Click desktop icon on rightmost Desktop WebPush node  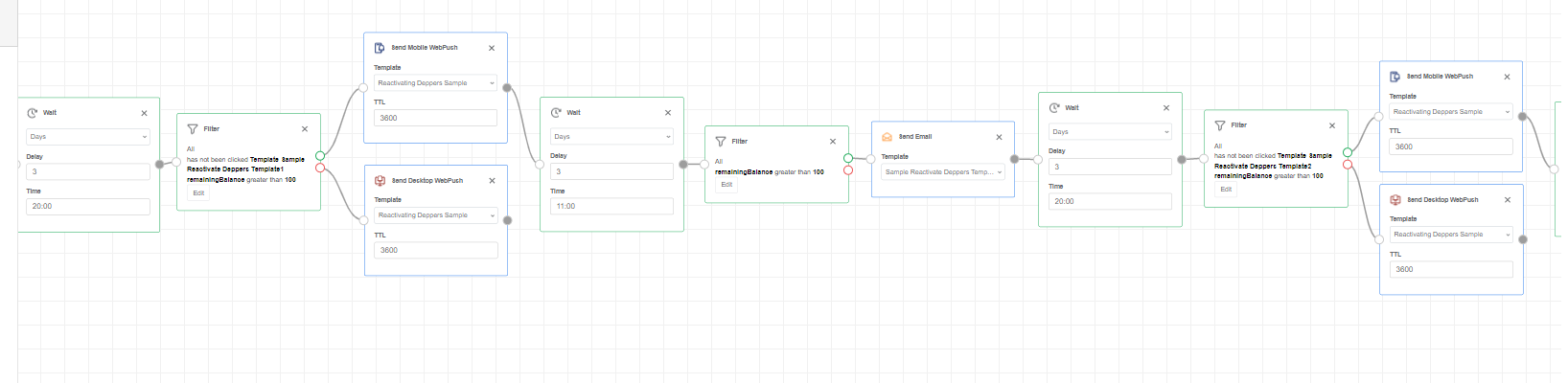(1395, 200)
